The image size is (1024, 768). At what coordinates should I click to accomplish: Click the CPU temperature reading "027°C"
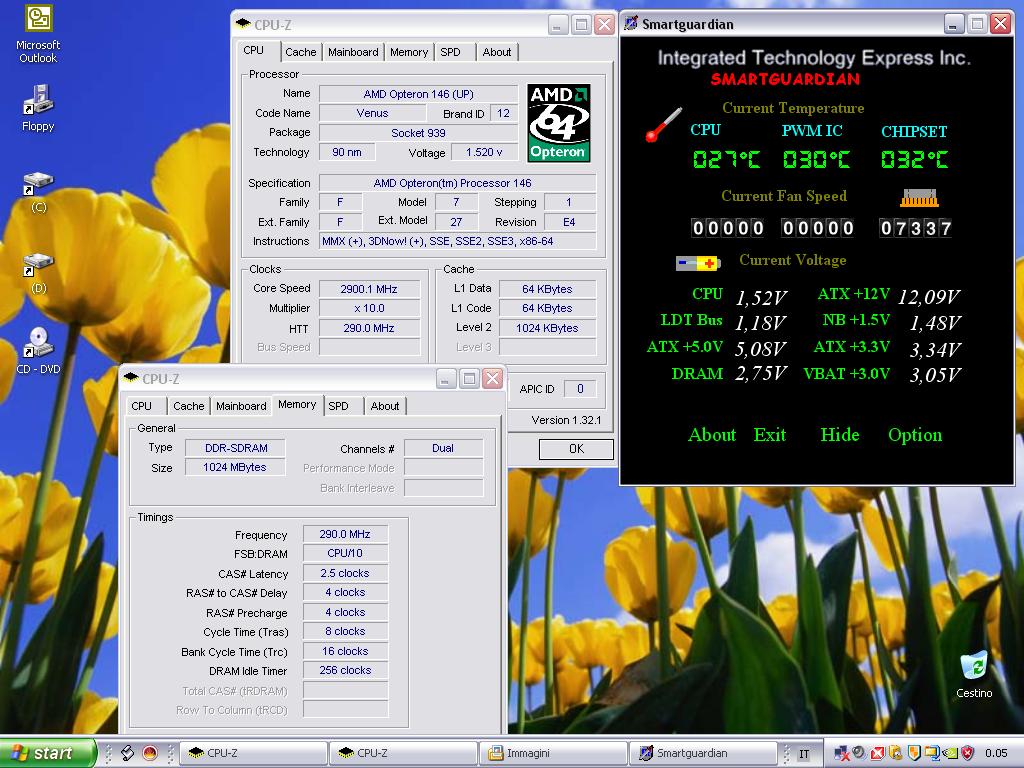(x=726, y=159)
